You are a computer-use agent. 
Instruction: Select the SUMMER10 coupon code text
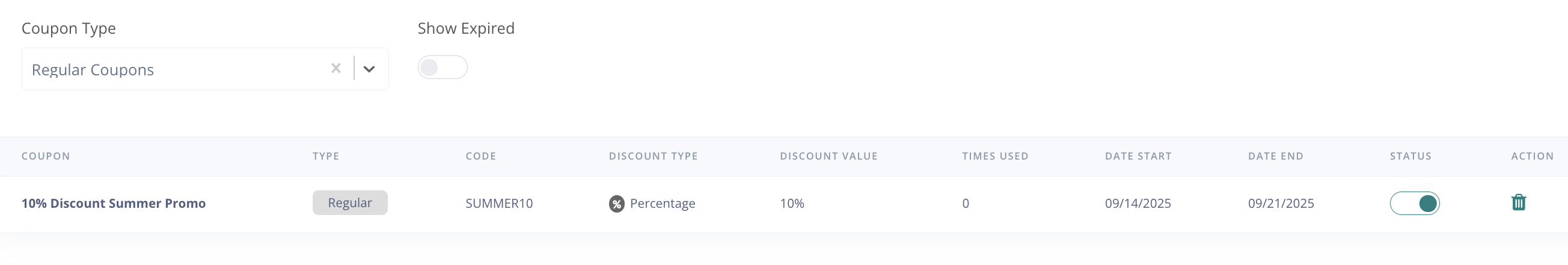coord(498,204)
